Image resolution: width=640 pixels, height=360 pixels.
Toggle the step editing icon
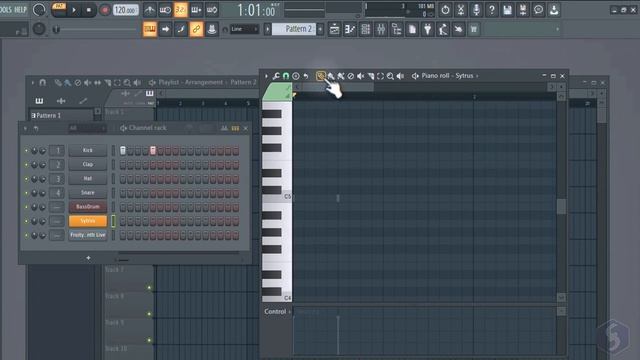[x=181, y=29]
